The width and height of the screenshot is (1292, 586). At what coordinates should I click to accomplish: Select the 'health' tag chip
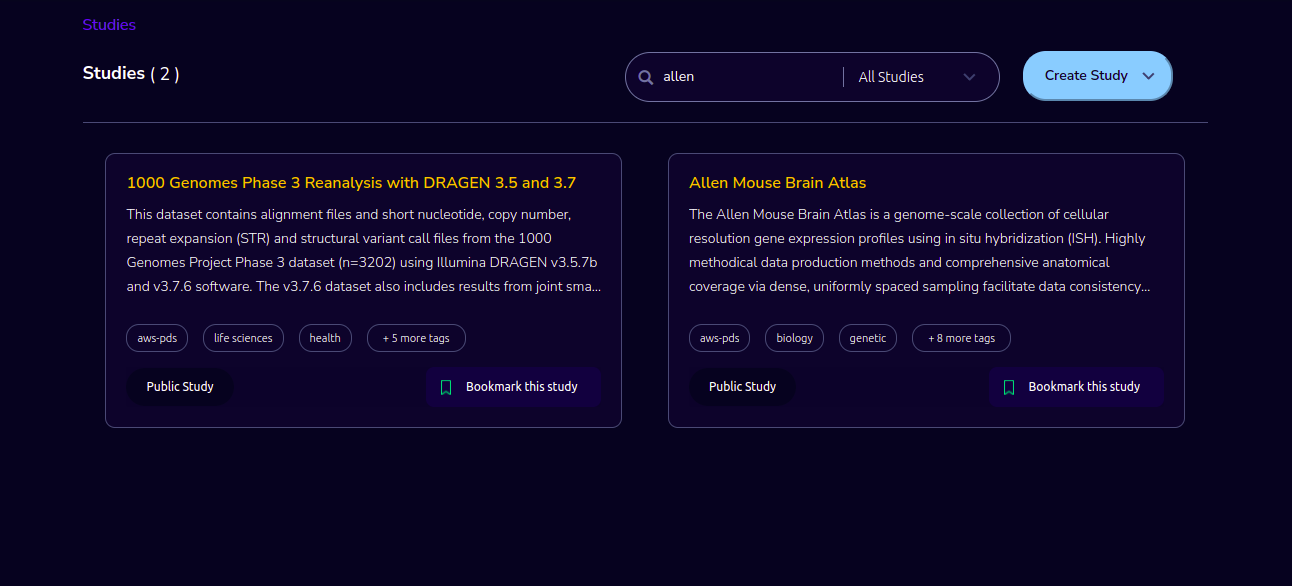[x=325, y=338]
